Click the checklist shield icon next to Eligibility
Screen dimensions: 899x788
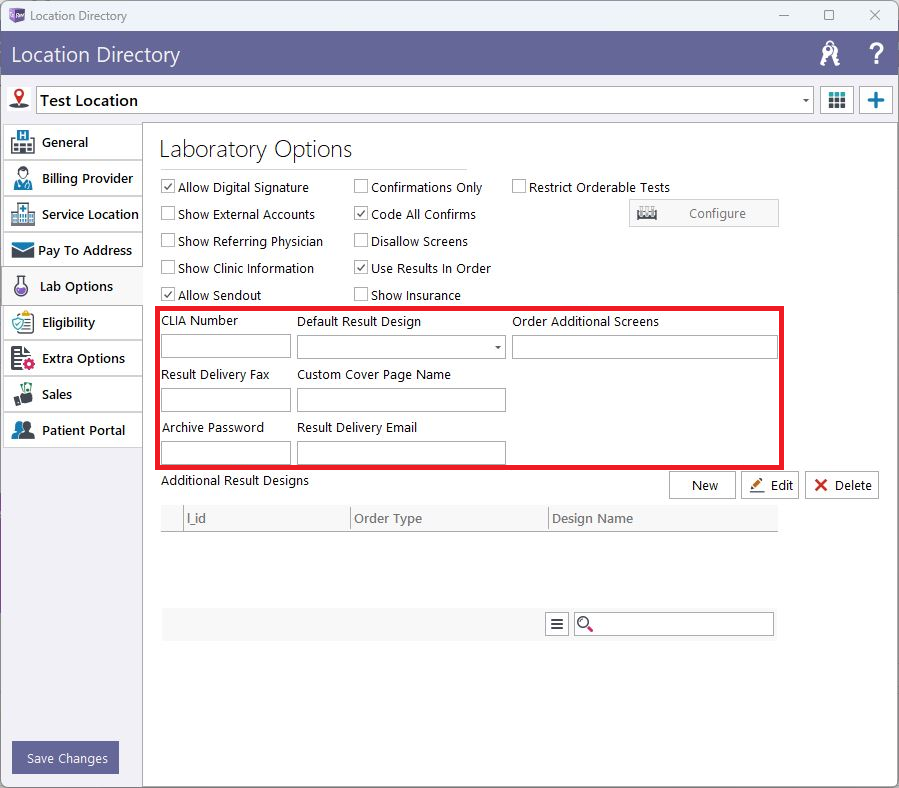(23, 322)
